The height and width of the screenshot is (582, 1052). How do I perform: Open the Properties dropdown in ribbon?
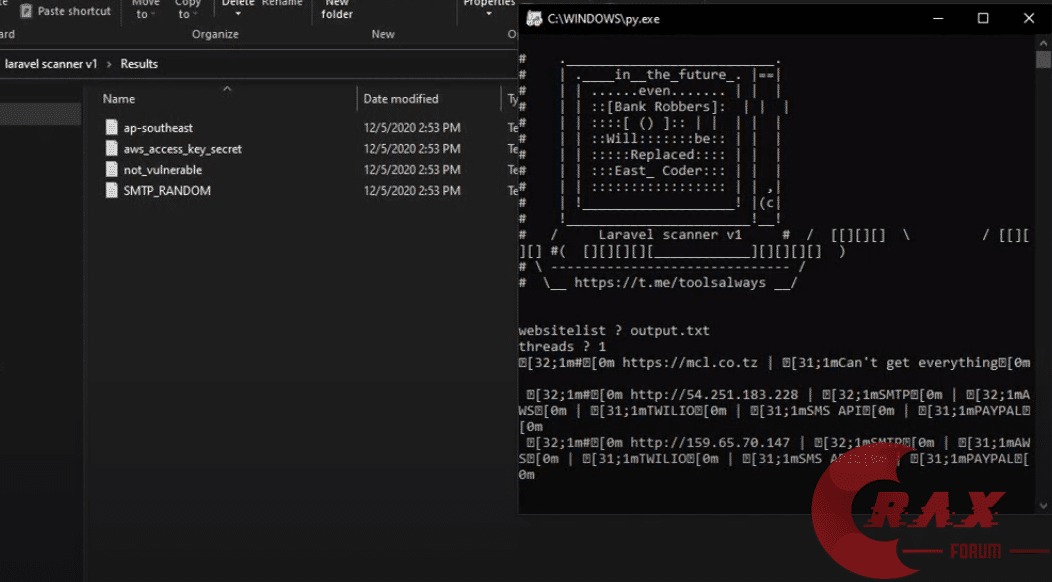pos(488,9)
